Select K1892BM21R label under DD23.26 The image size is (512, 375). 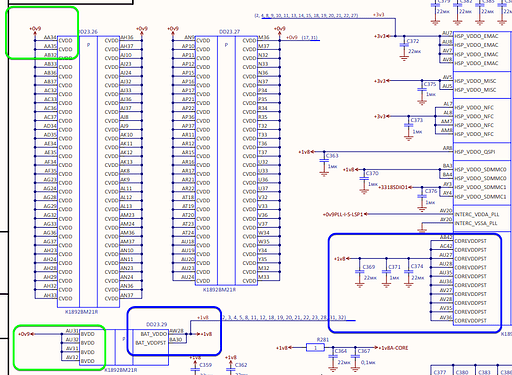82,312
